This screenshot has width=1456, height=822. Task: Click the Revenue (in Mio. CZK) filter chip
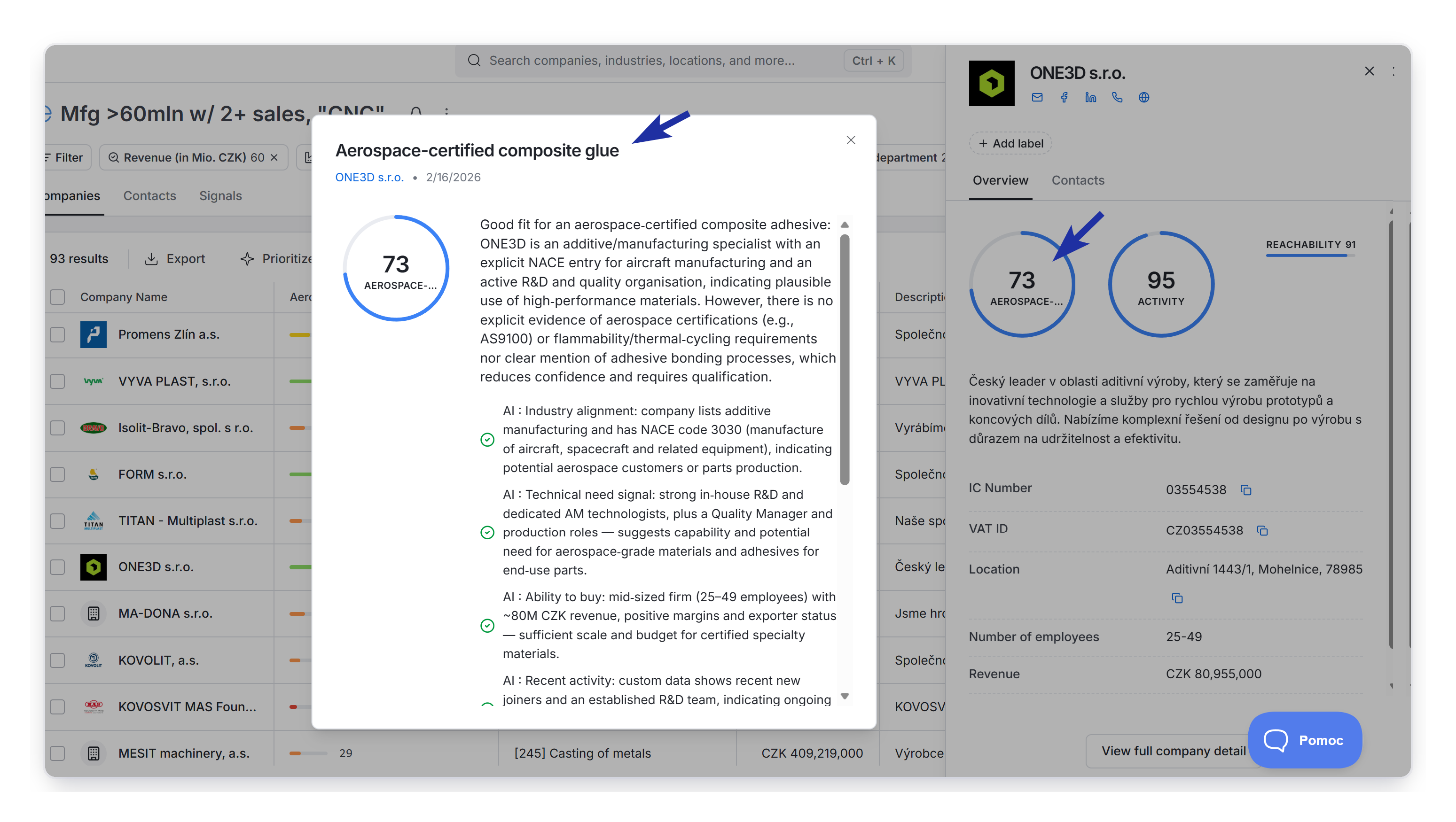click(x=193, y=158)
